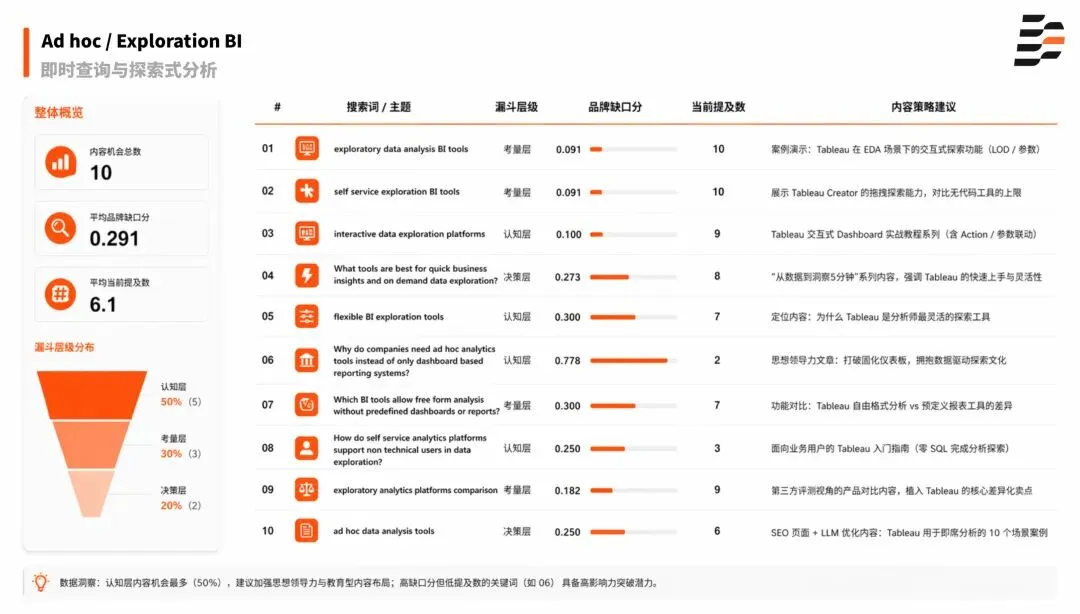Image resolution: width=1080 pixels, height=614 pixels.
Task: Click the striped logo in the top right corner
Action: 1039,40
